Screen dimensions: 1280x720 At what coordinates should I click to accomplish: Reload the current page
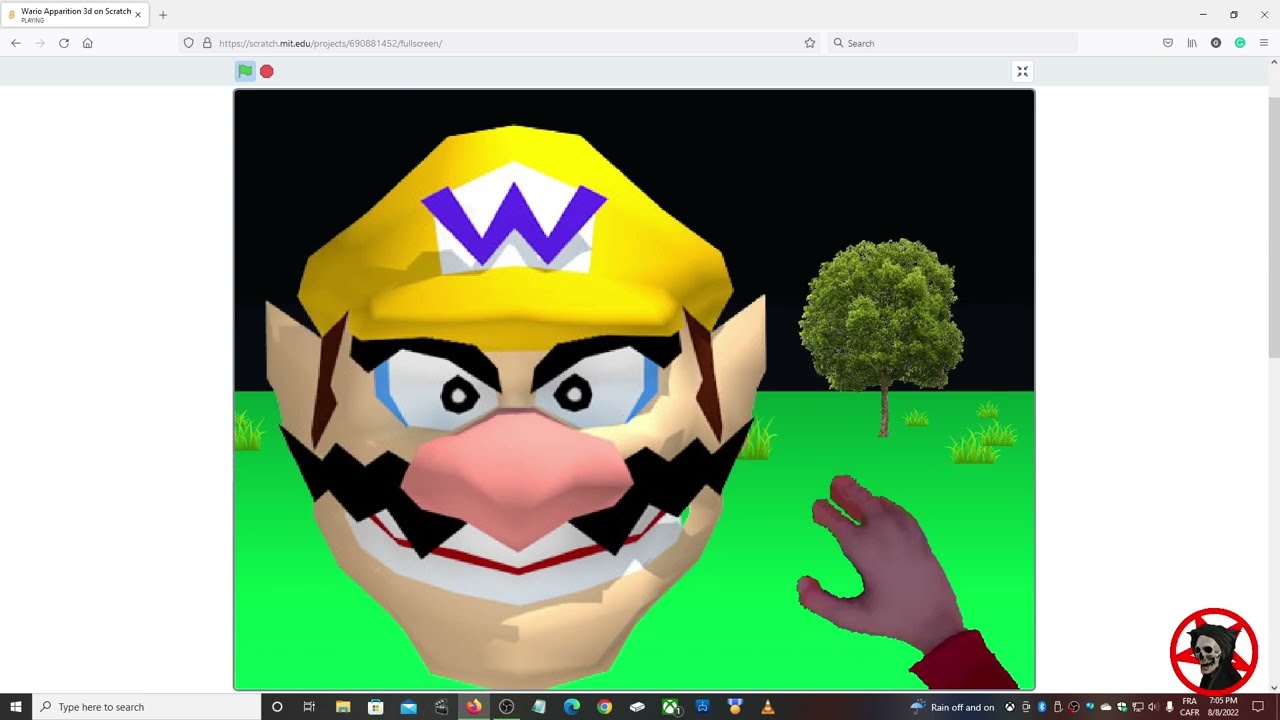tap(64, 43)
